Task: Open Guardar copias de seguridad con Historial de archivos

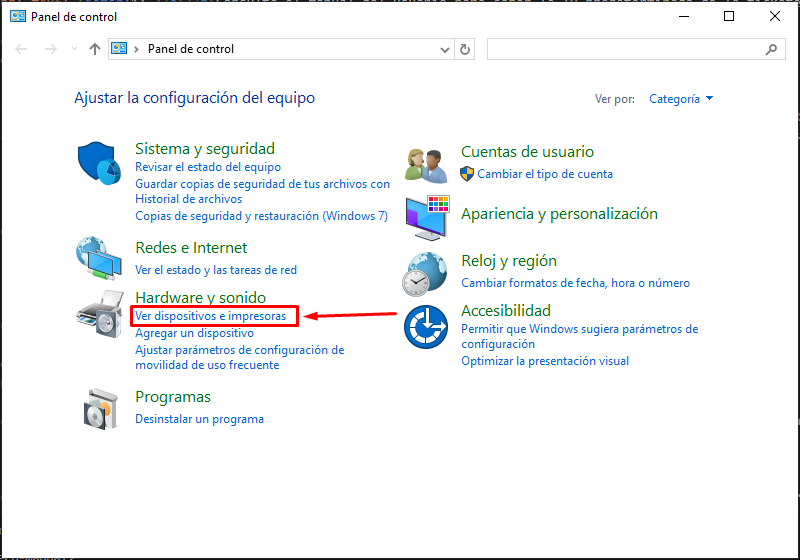Action: [x=262, y=191]
